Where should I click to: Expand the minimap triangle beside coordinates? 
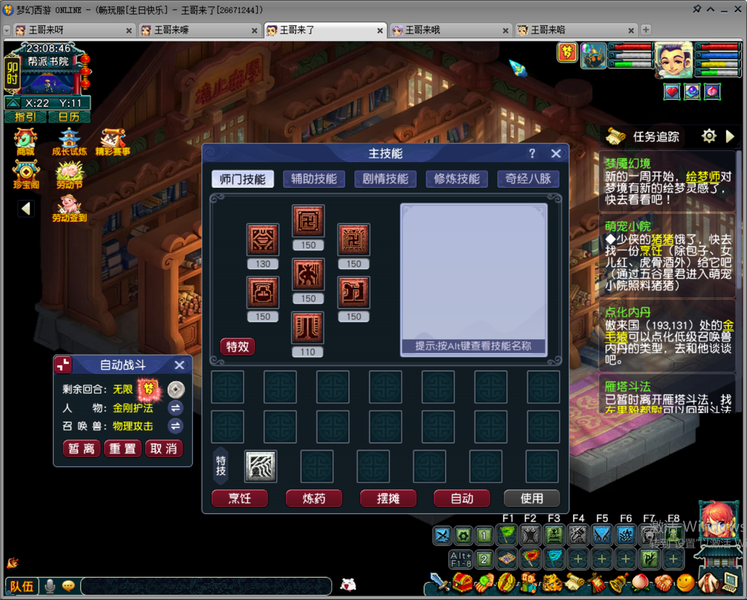tap(13, 103)
